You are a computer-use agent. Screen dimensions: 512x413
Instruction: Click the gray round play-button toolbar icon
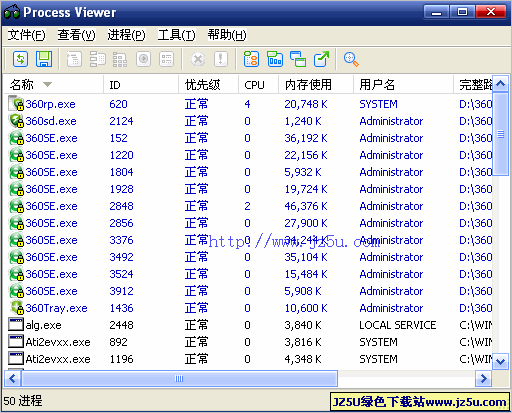(x=143, y=59)
